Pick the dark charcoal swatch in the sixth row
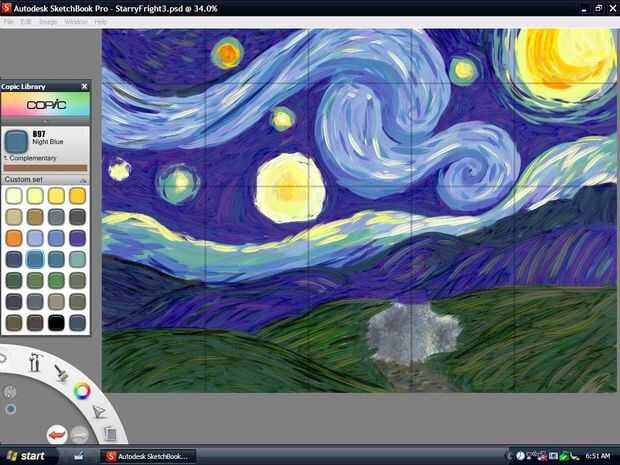The width and height of the screenshot is (620, 465). point(14,302)
